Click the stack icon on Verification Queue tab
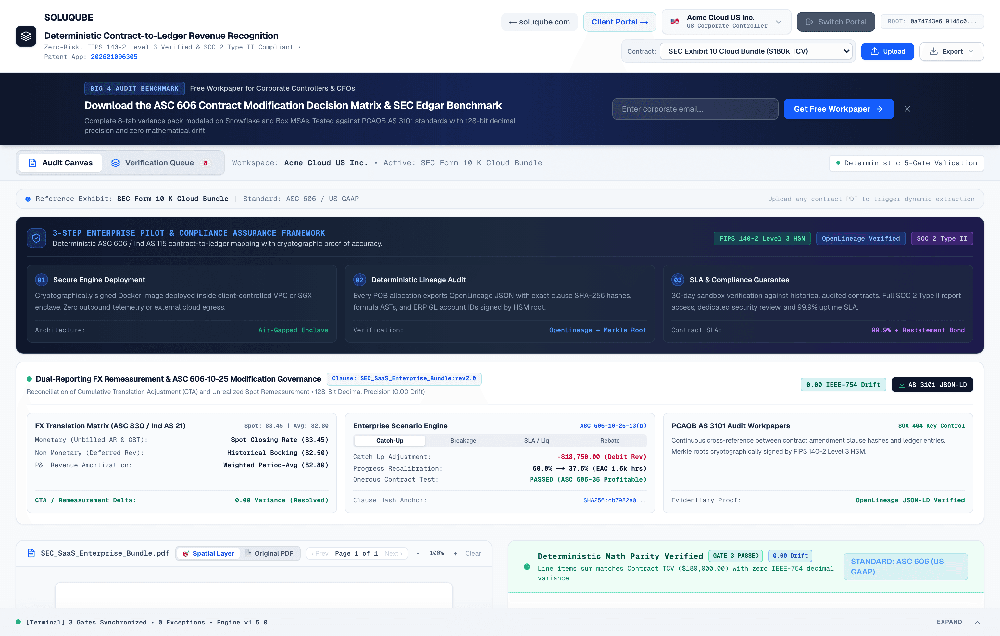Viewport: 1000px width, 636px height. [115, 163]
